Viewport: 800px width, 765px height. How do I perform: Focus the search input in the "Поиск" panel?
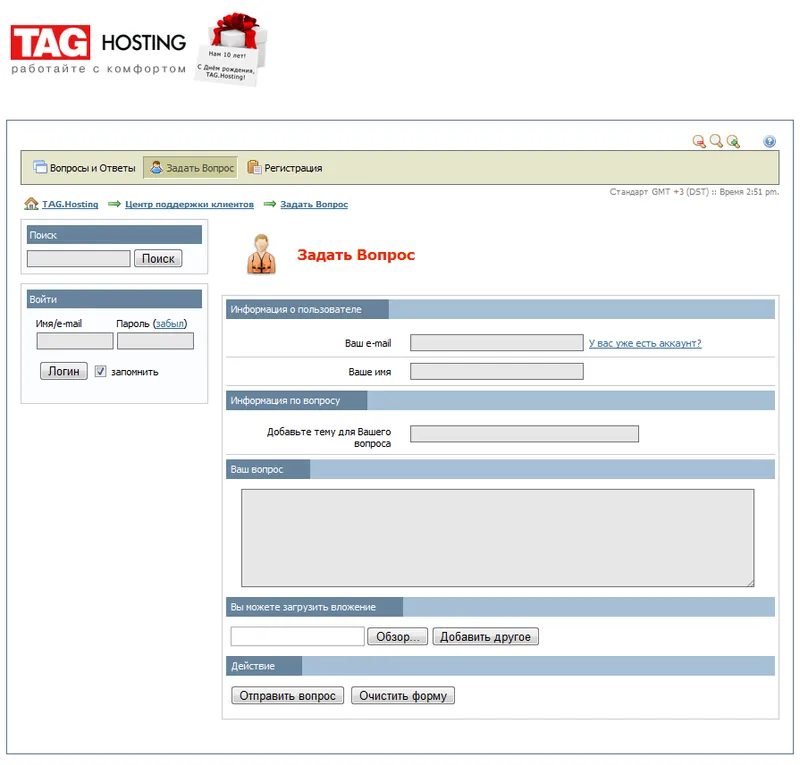(79, 258)
